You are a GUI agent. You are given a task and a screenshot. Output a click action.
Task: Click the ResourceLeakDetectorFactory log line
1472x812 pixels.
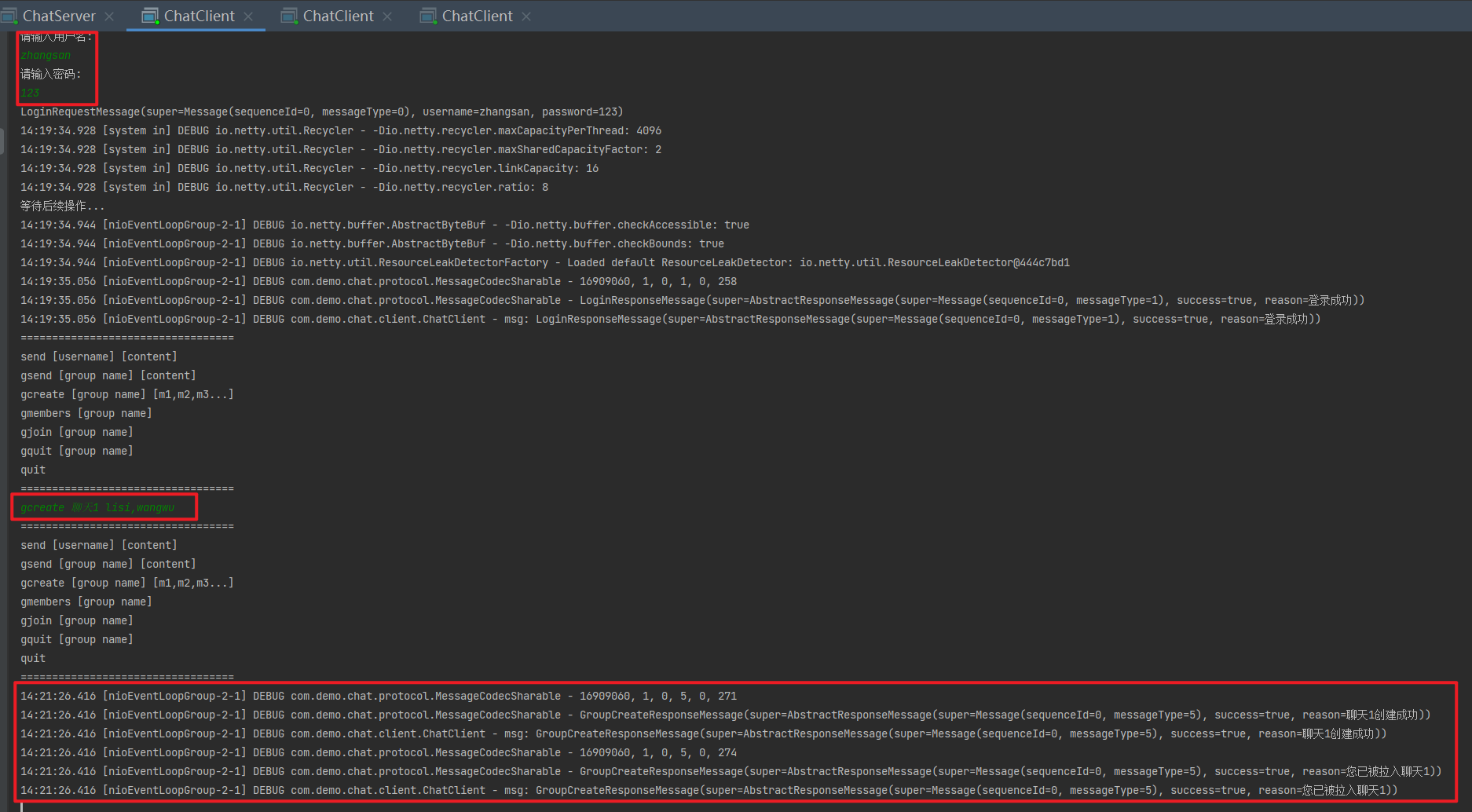(544, 262)
